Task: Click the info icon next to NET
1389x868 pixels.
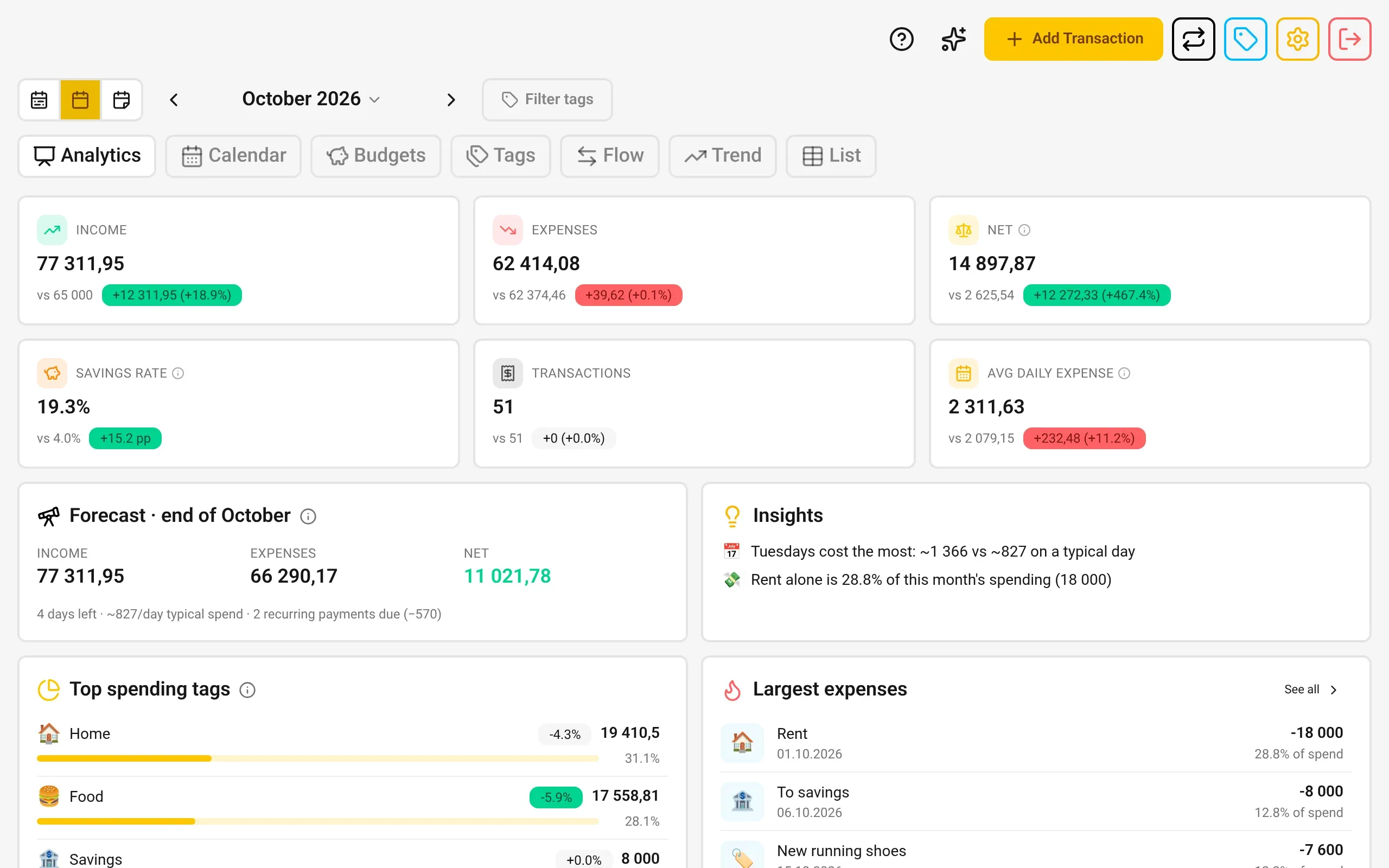Action: pos(1024,230)
